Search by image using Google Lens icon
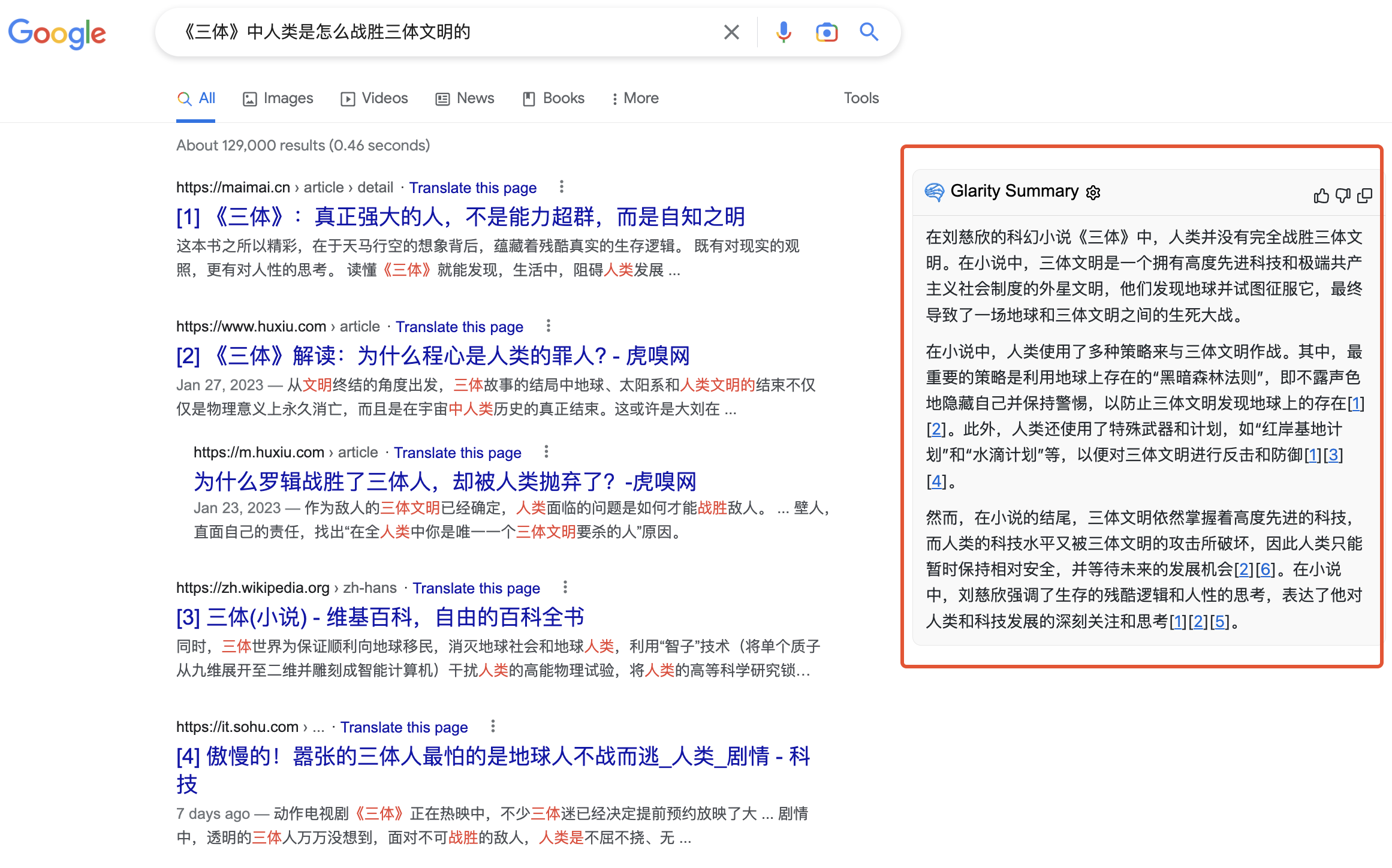This screenshot has height=868, width=1392. 827,32
